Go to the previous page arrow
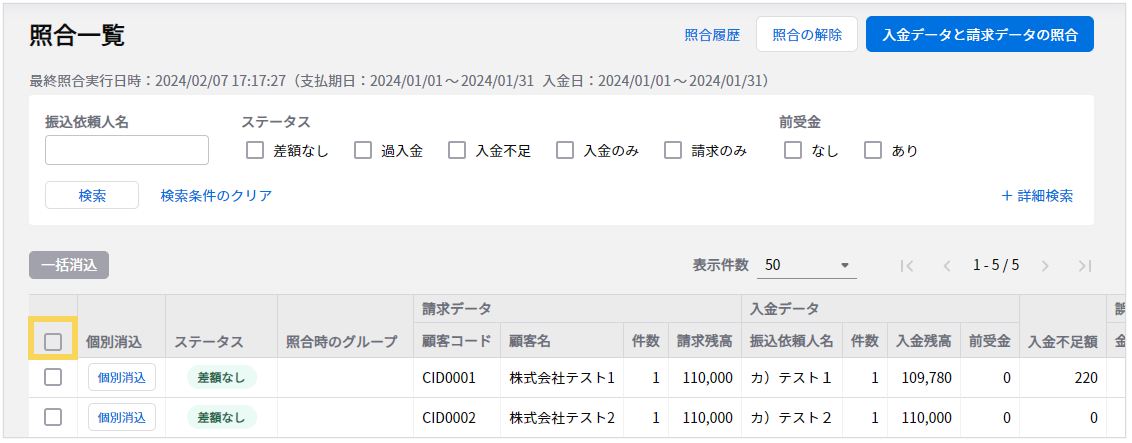Image resolution: width=1132 pixels, height=443 pixels. click(x=946, y=266)
